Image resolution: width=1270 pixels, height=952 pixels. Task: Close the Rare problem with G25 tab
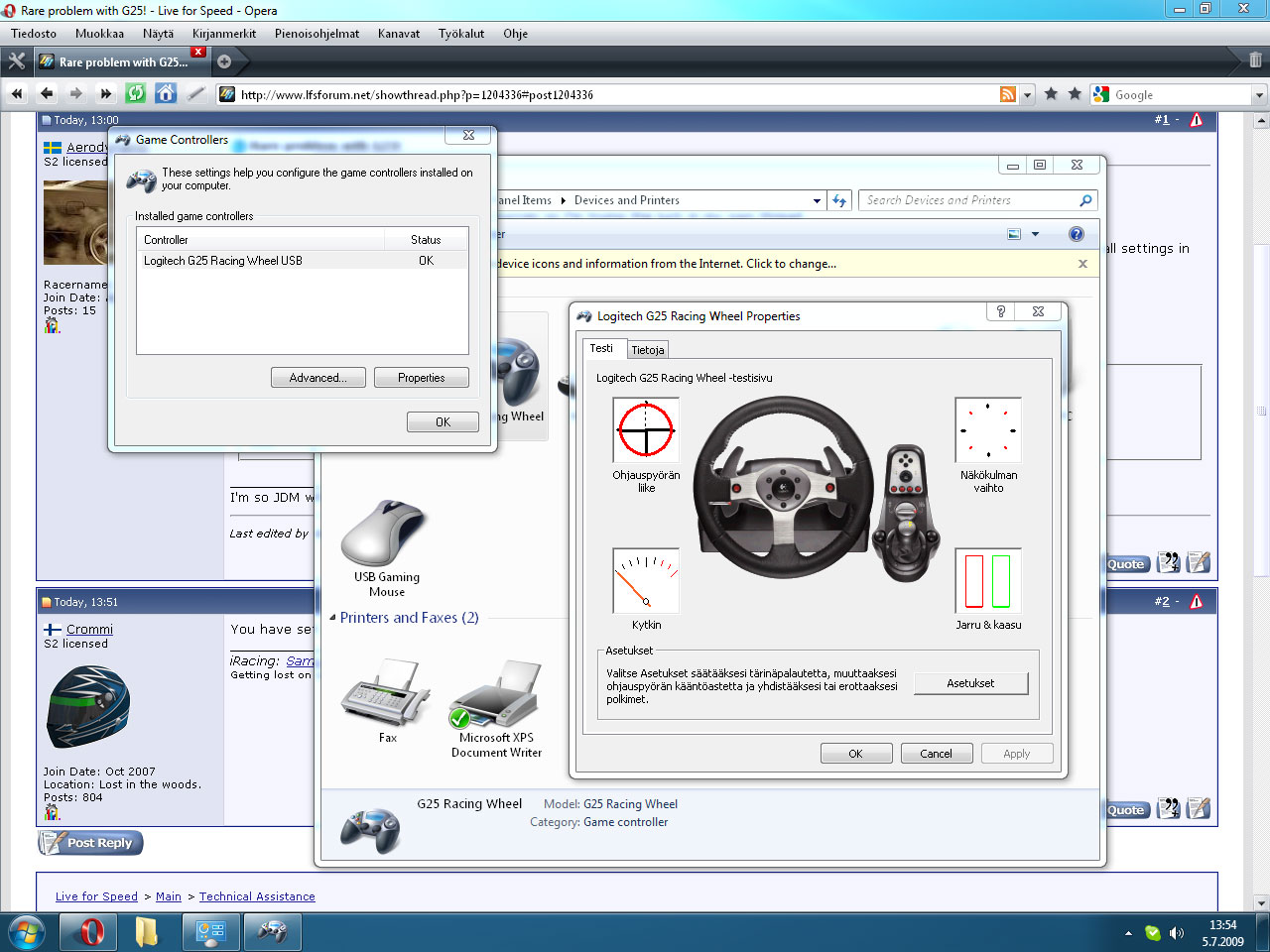click(x=198, y=52)
